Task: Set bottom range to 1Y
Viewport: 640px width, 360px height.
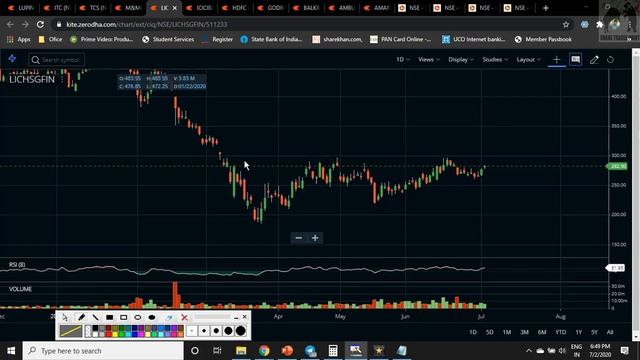Action: (579, 332)
